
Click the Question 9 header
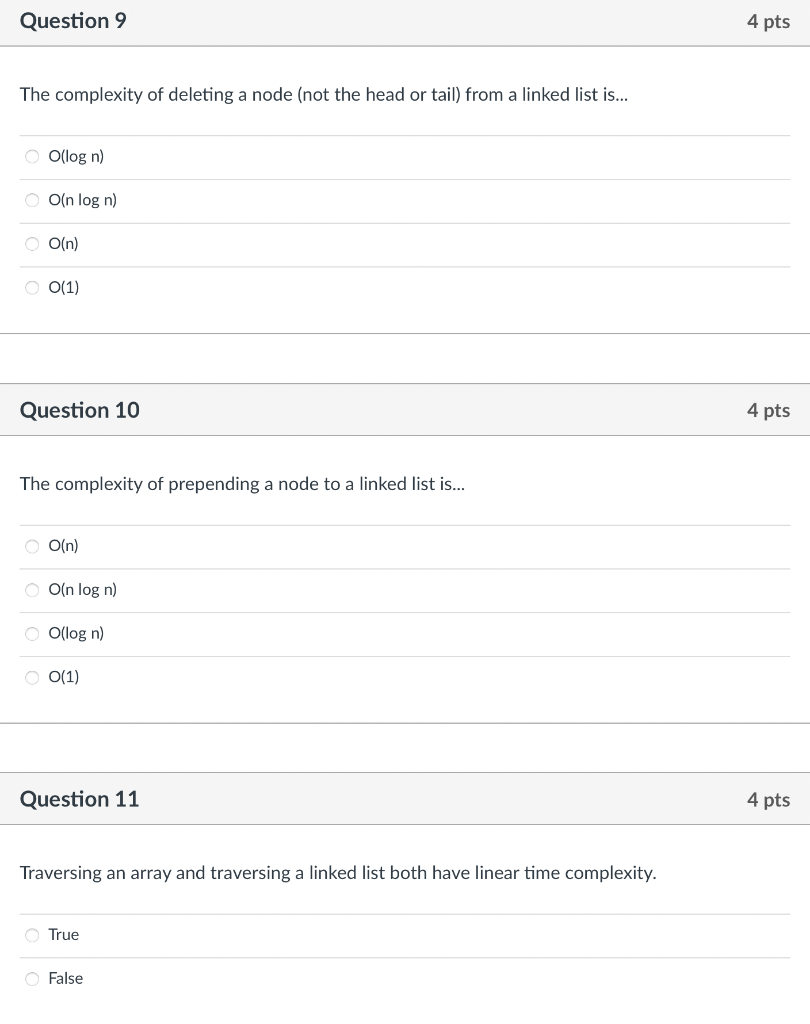coord(73,21)
